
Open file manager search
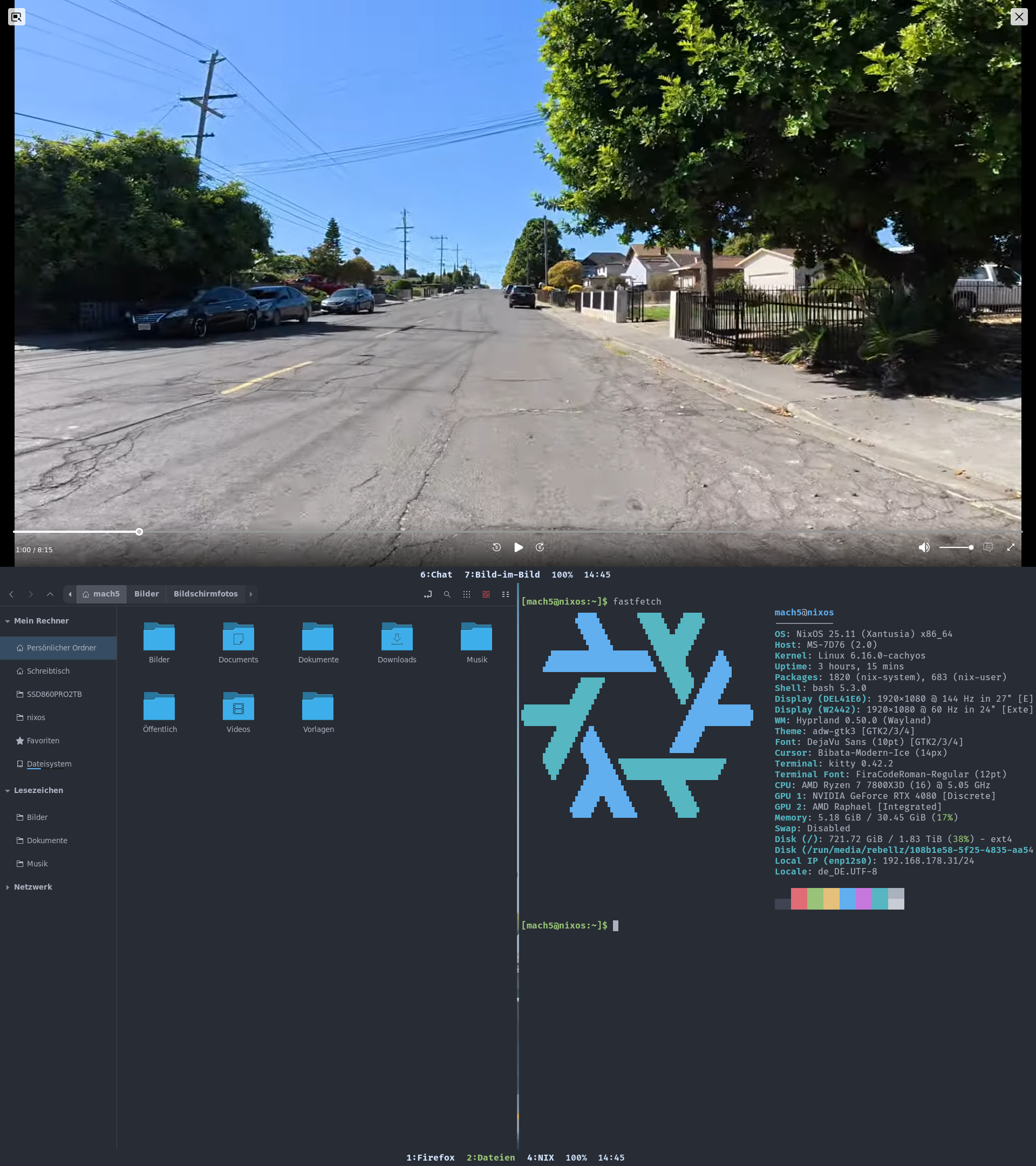pyautogui.click(x=447, y=594)
